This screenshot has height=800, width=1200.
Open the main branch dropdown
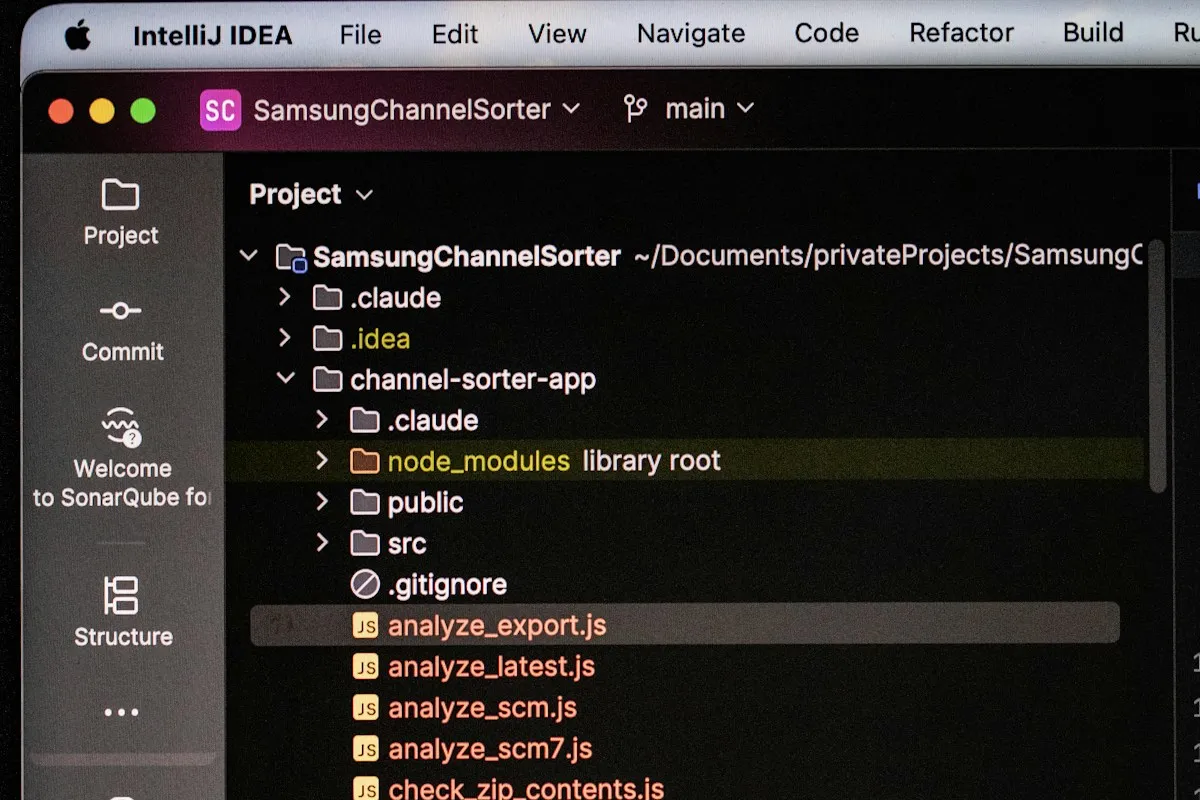pyautogui.click(x=710, y=108)
